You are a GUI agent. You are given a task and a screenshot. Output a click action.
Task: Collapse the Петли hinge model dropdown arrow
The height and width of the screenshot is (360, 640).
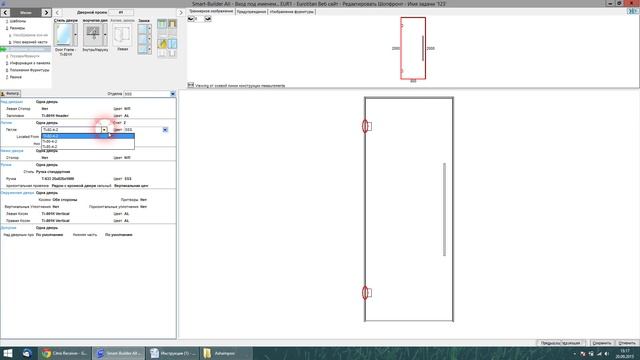104,130
